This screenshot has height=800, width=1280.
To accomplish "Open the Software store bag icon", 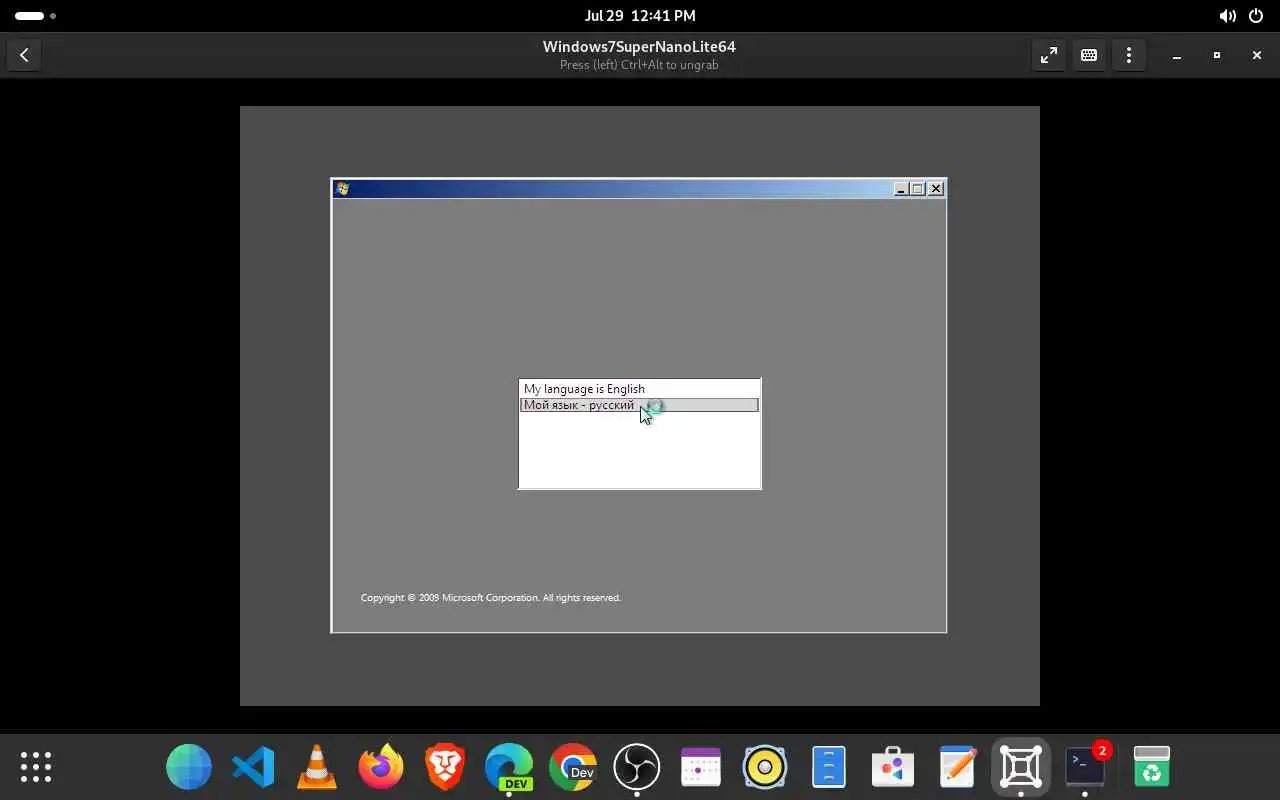I will click(x=893, y=767).
